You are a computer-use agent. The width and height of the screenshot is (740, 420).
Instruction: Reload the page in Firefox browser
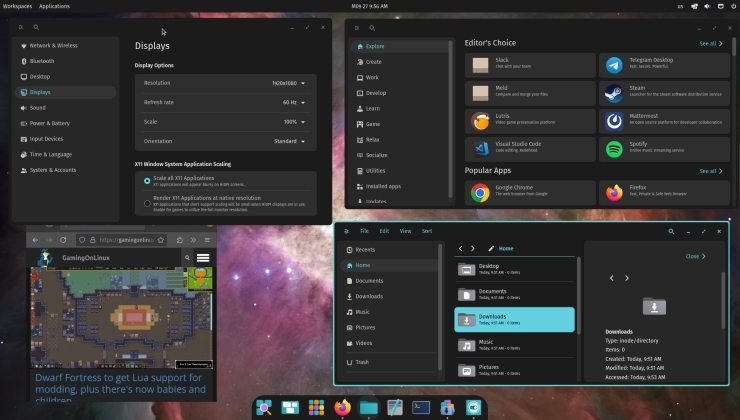[65, 240]
